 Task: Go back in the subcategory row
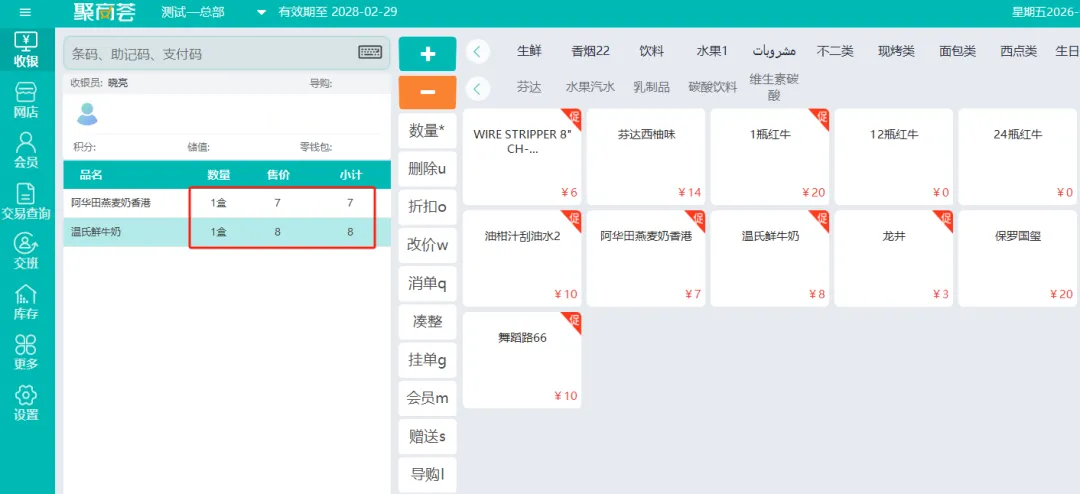478,88
